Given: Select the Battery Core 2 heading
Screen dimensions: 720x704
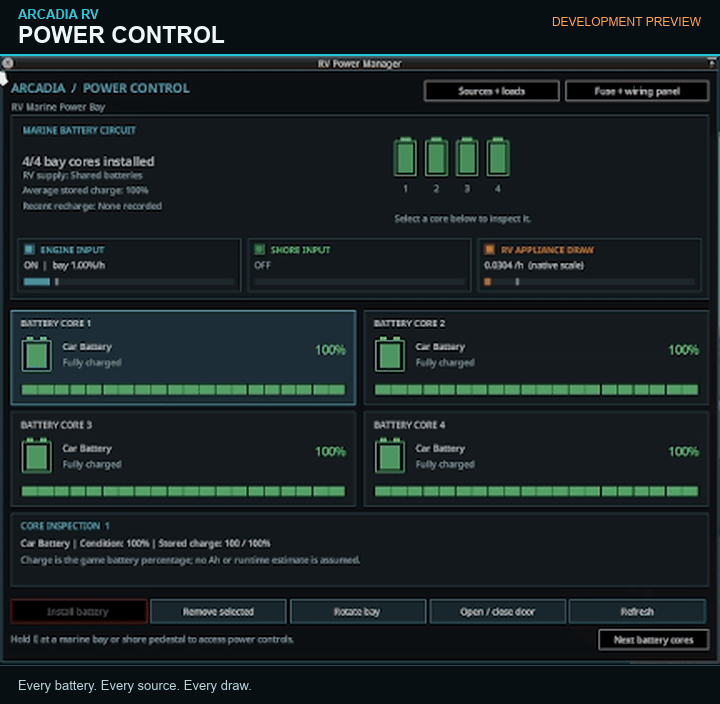Looking at the screenshot, I should point(409,323).
